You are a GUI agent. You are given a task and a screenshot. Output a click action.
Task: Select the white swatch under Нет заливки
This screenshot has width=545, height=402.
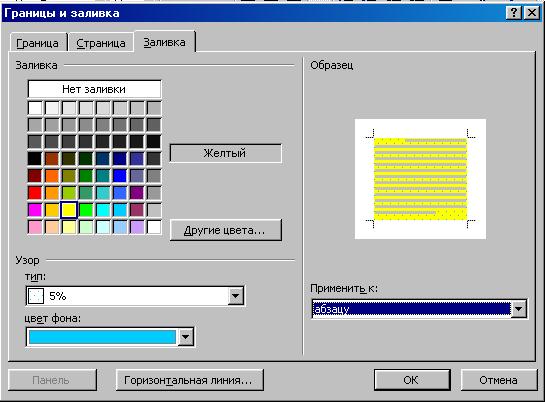click(x=35, y=108)
